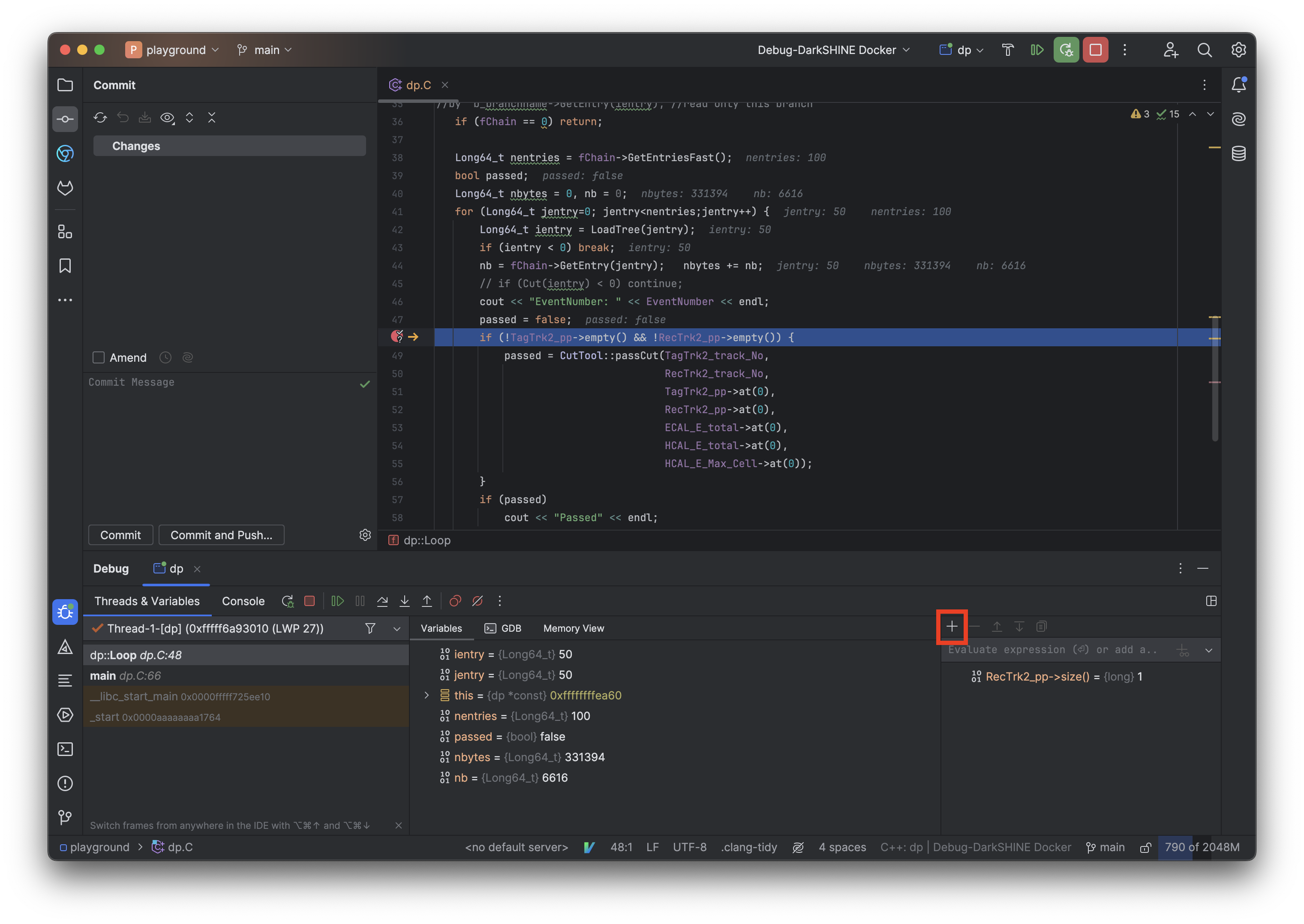The width and height of the screenshot is (1304, 924).
Task: Enable the Amend checkbox
Action: point(99,357)
